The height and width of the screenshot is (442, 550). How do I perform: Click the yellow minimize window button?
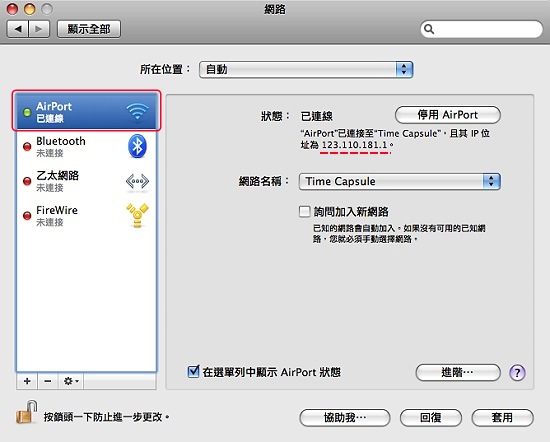point(30,9)
